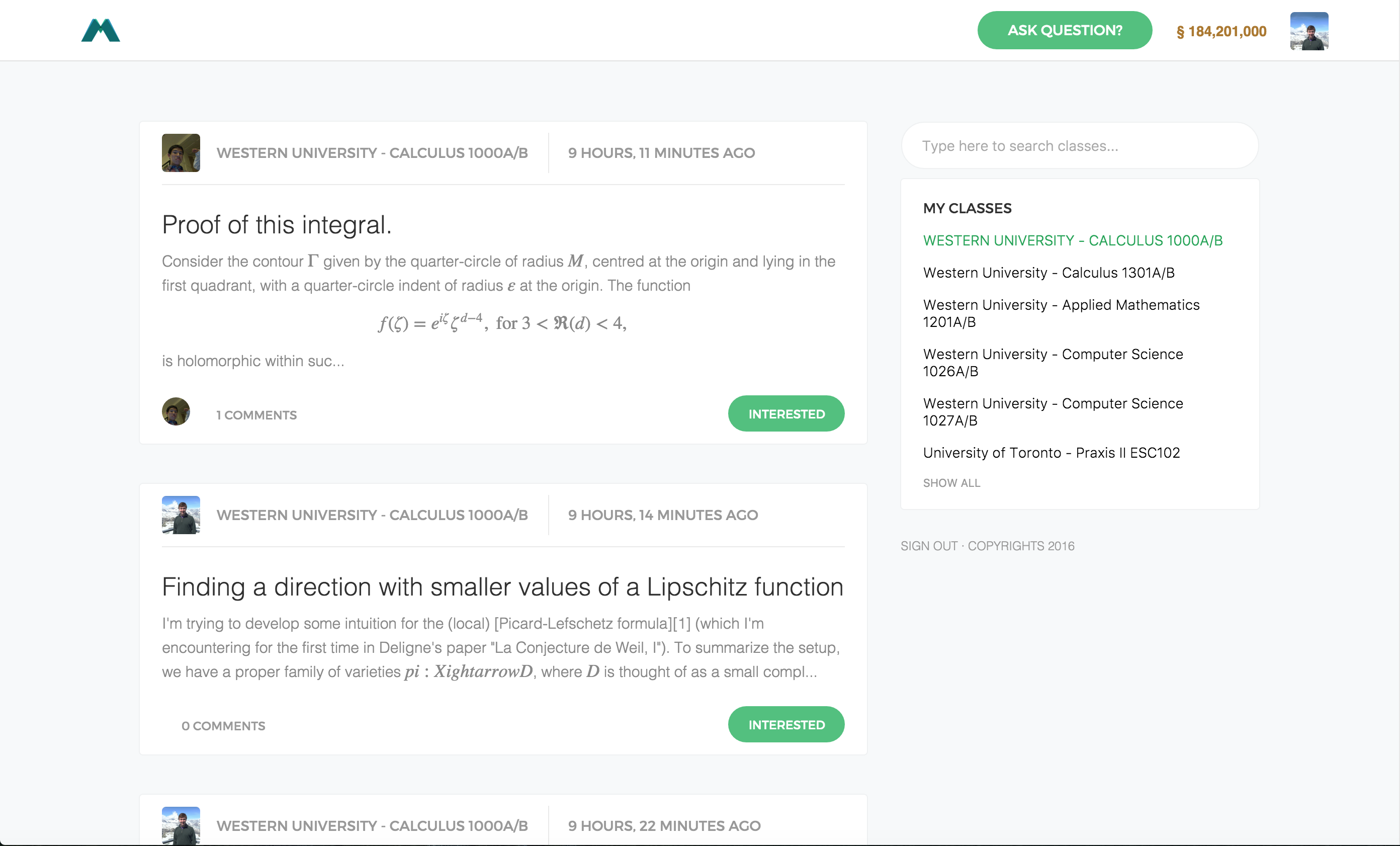This screenshot has height=846, width=1400.
Task: Open the profile avatar in top header
Action: point(1308,31)
